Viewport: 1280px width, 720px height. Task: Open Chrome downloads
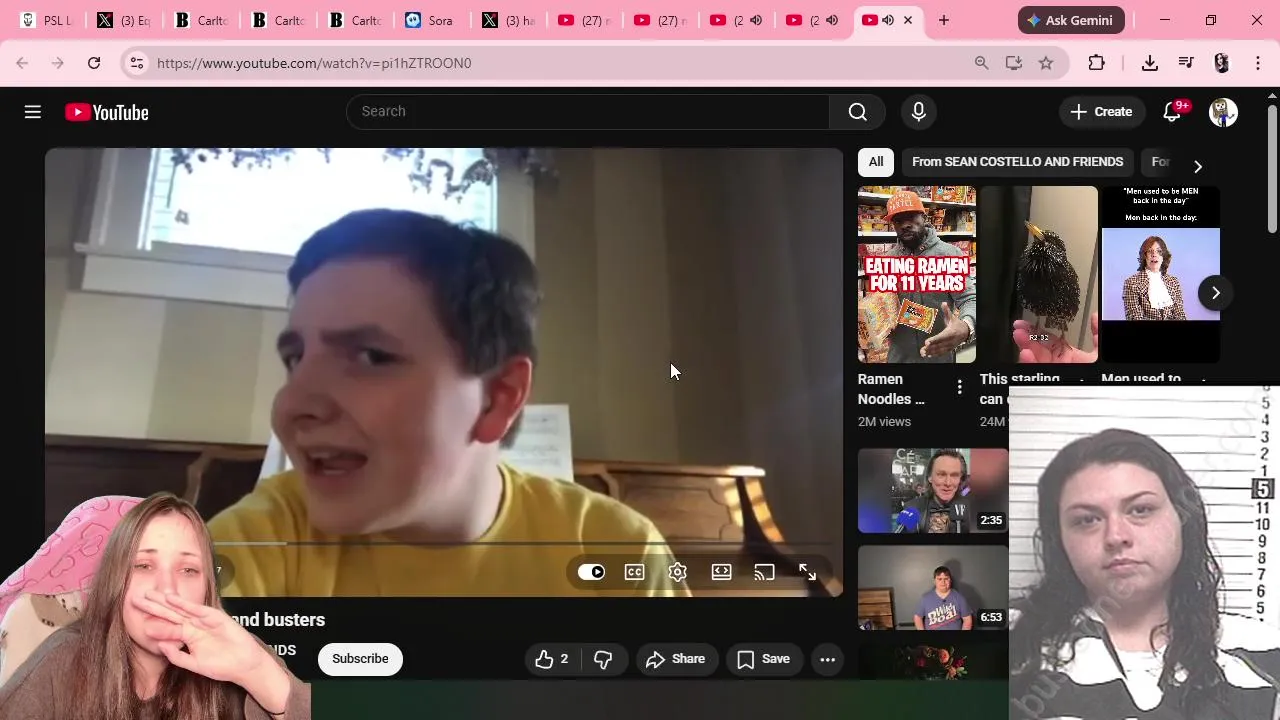click(1149, 63)
